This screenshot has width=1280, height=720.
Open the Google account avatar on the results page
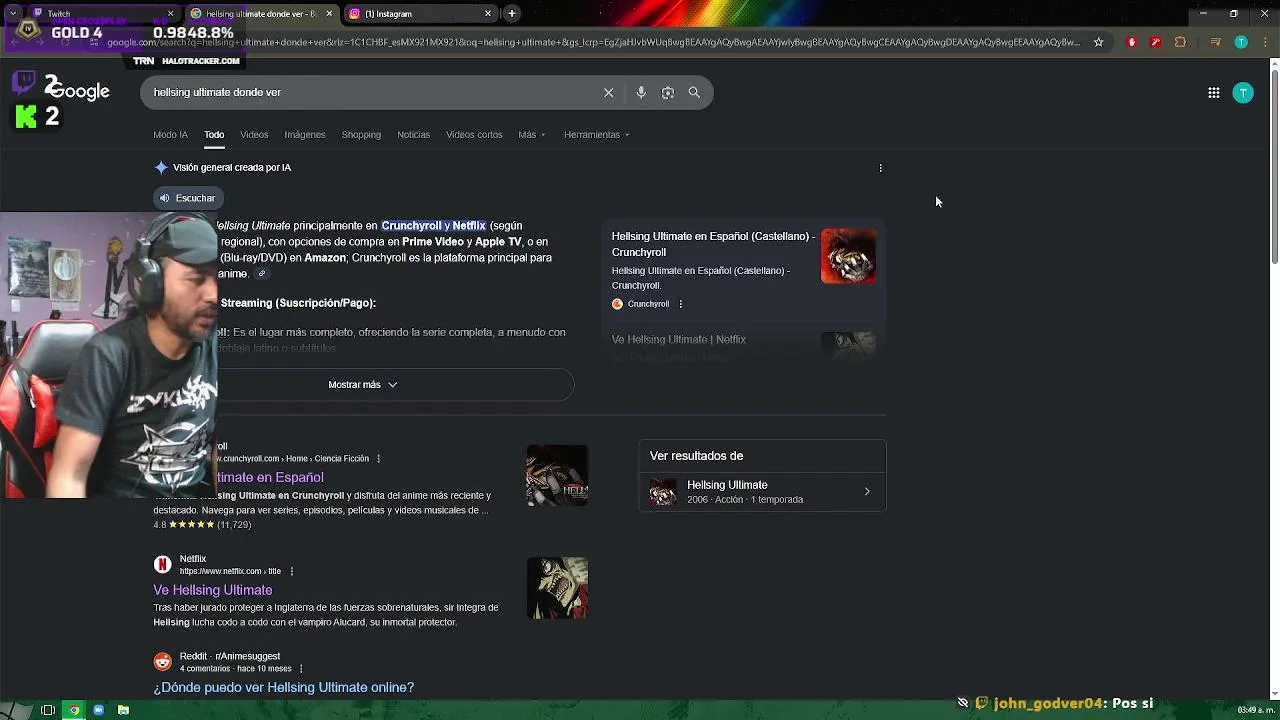1243,93
